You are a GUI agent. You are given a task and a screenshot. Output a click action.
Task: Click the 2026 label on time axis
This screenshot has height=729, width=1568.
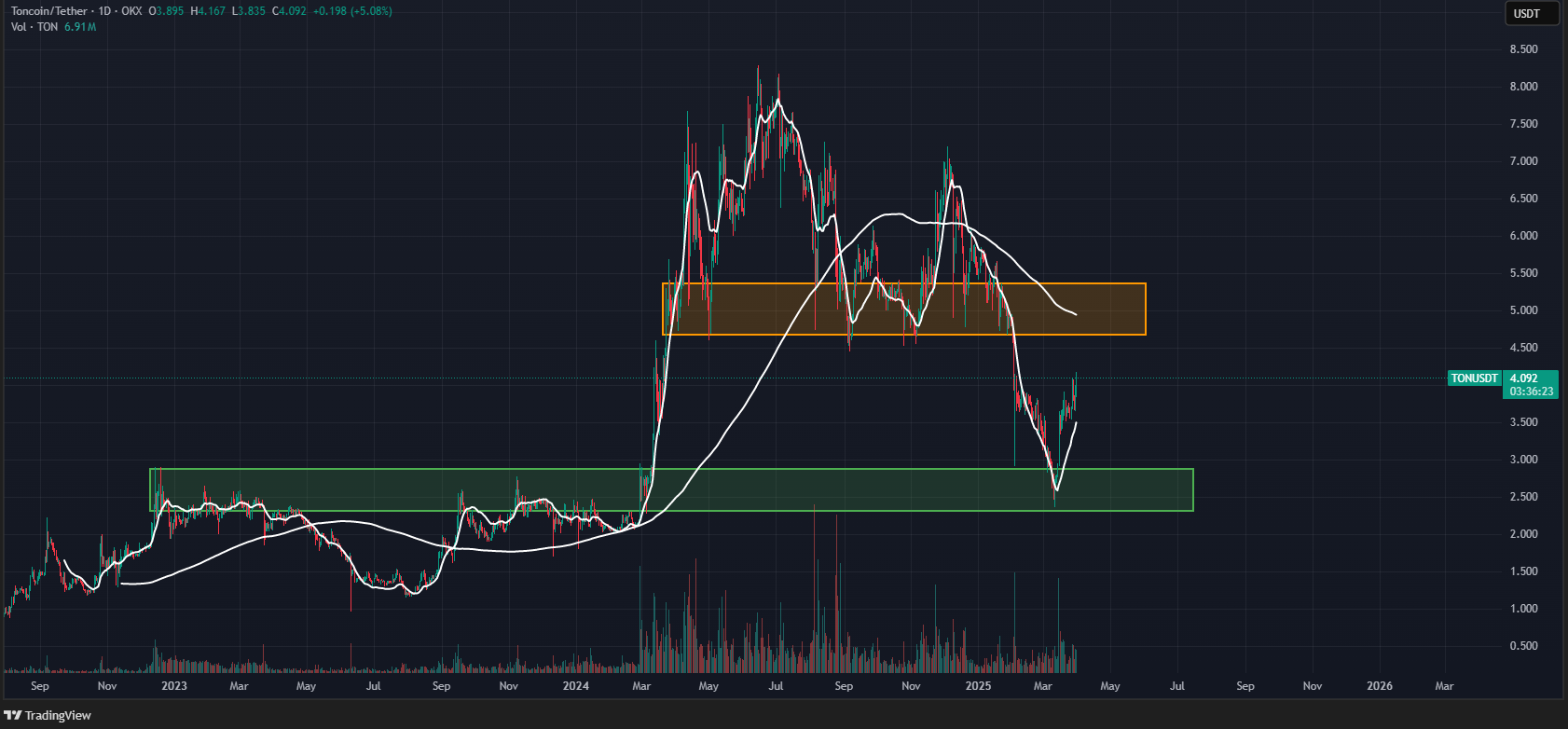1379,686
